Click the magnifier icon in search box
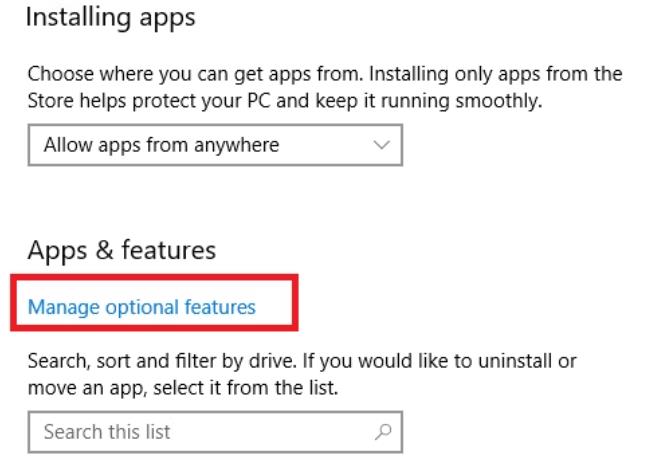 pyautogui.click(x=383, y=432)
